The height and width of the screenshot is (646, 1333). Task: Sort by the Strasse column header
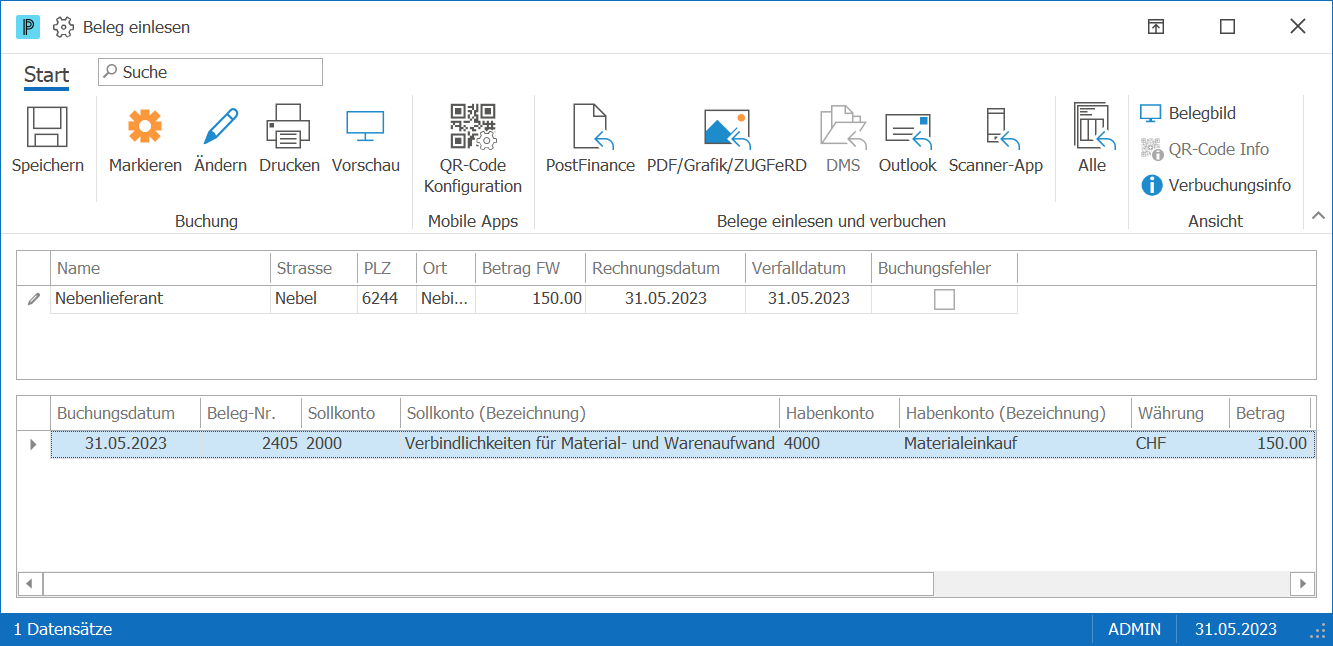coord(314,268)
